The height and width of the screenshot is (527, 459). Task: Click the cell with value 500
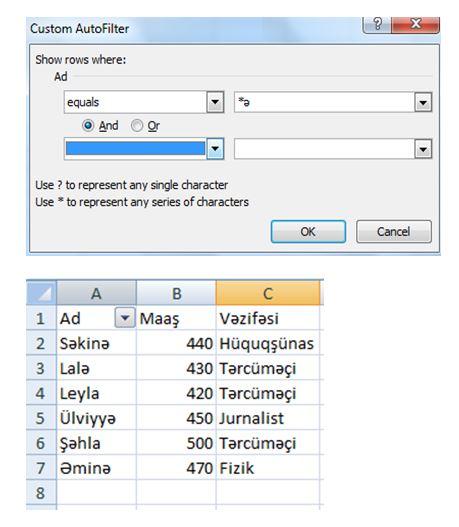[x=176, y=443]
